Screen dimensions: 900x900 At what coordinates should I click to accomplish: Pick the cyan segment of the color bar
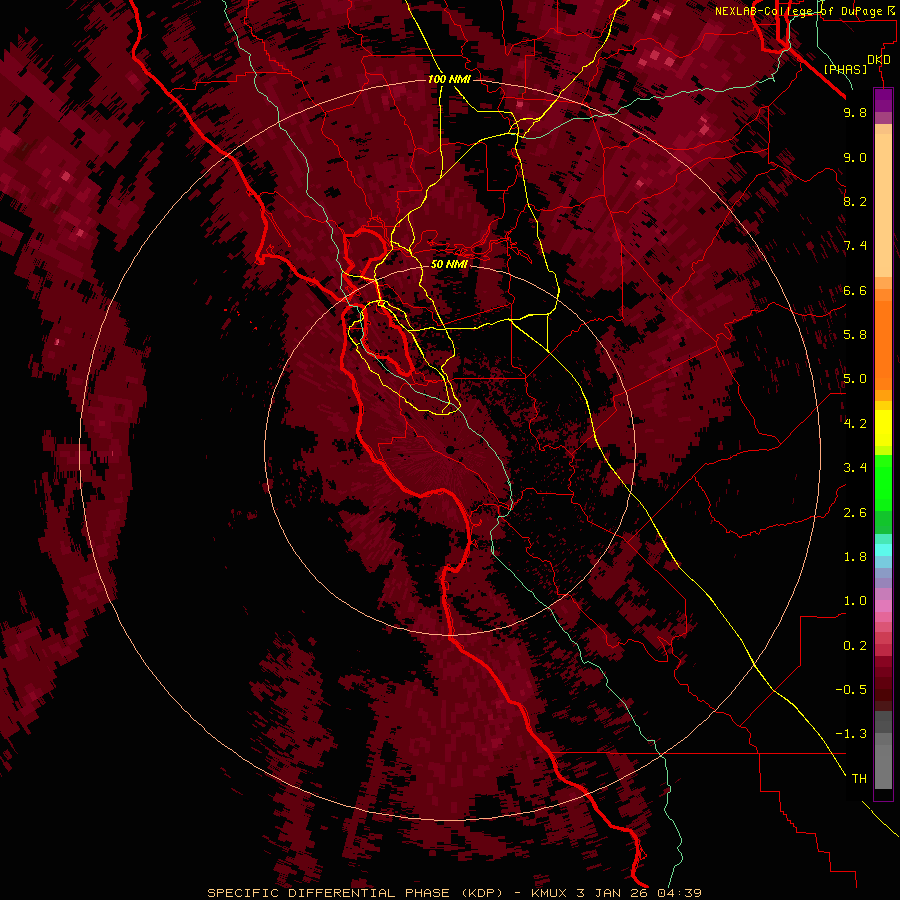coord(883,550)
